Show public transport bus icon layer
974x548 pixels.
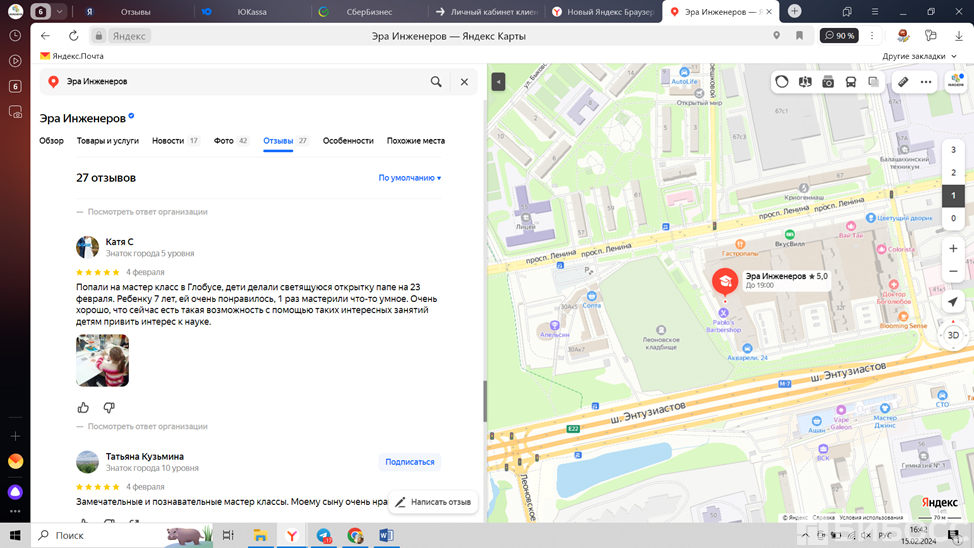click(850, 82)
